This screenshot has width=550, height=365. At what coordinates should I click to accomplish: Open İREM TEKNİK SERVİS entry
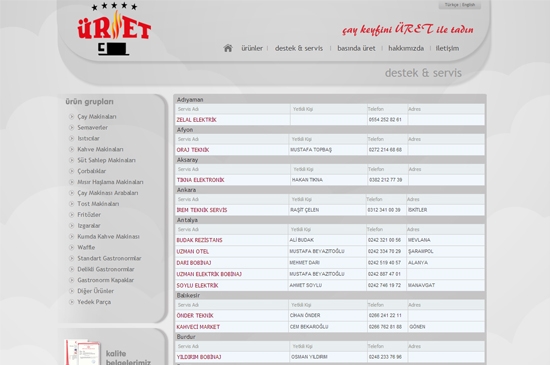click(x=202, y=210)
